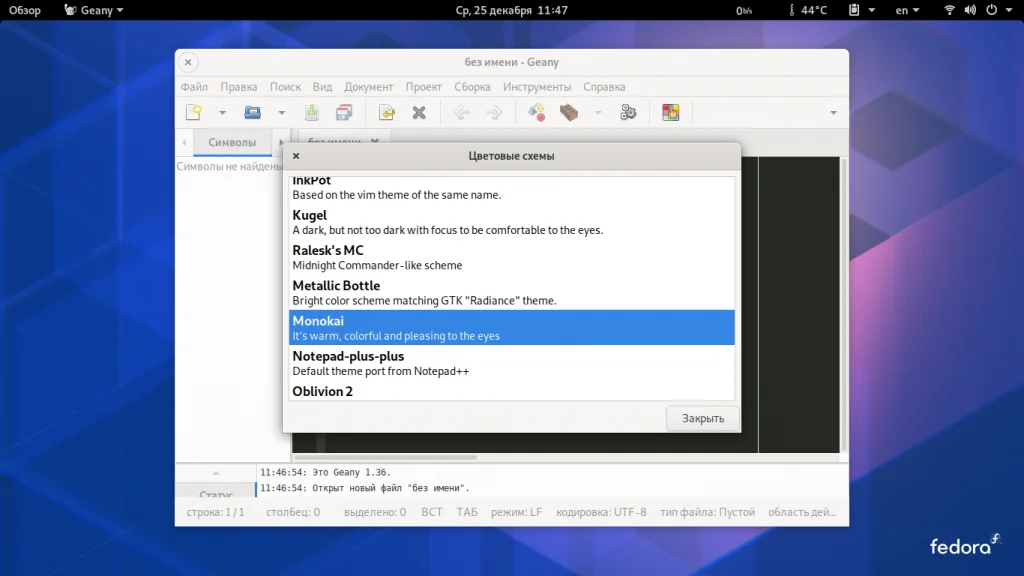
Task: Expand the toolbar overflow arrow at right
Action: tap(833, 113)
